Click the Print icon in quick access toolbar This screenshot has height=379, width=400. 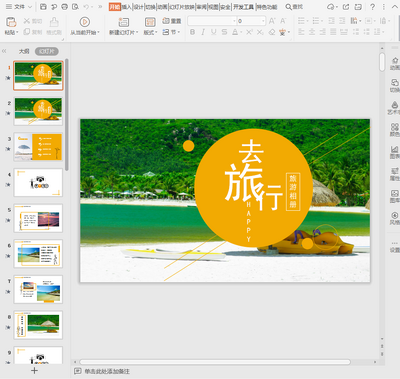[65, 7]
